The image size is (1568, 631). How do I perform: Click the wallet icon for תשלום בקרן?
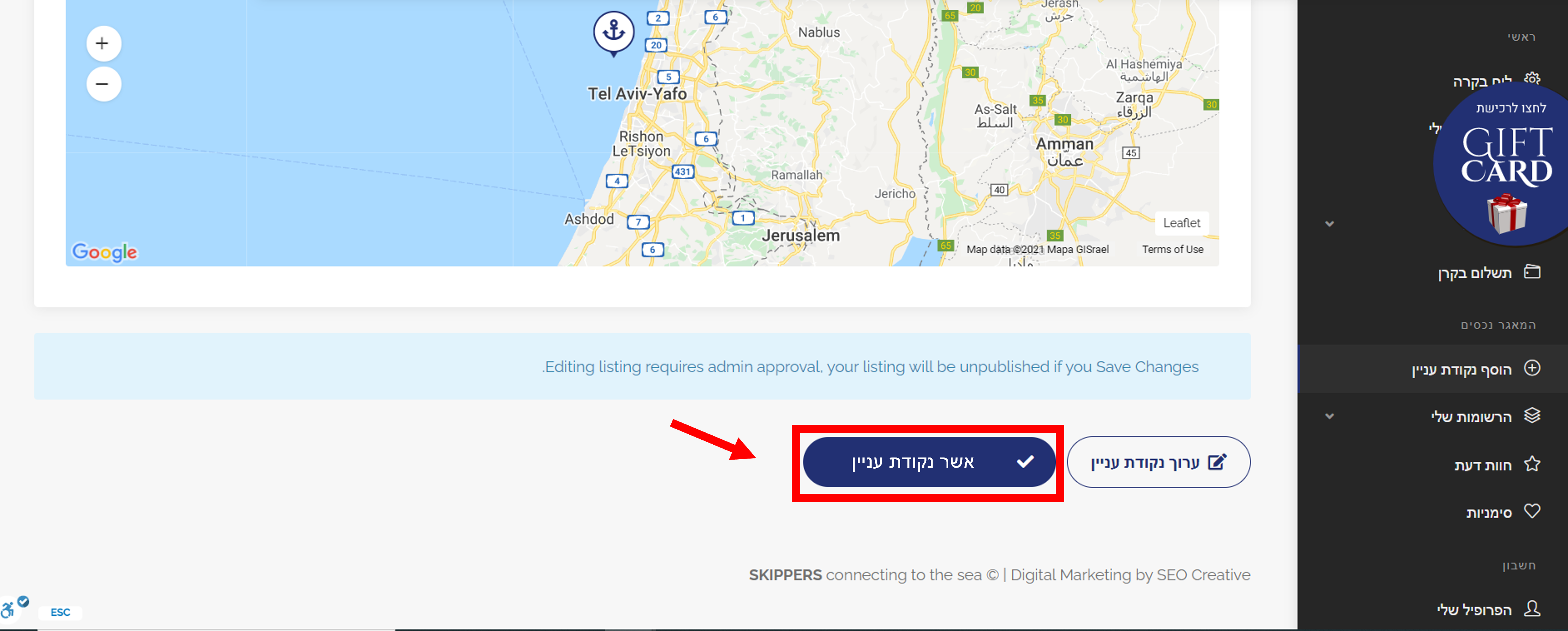1532,271
